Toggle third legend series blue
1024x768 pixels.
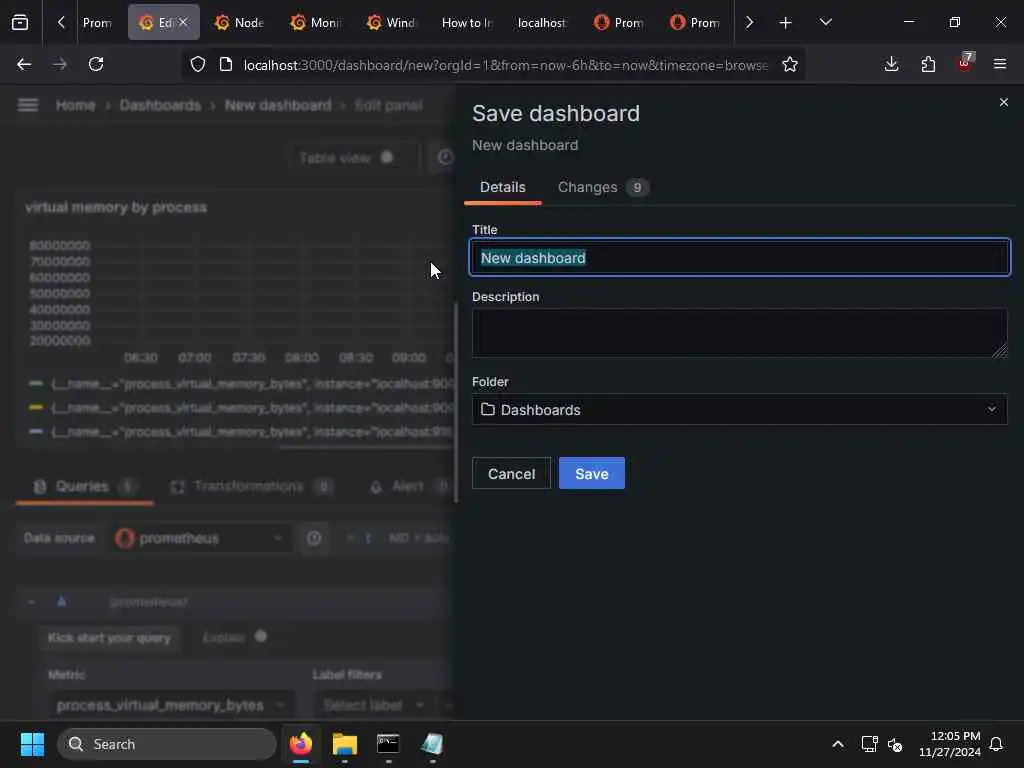(x=36, y=432)
